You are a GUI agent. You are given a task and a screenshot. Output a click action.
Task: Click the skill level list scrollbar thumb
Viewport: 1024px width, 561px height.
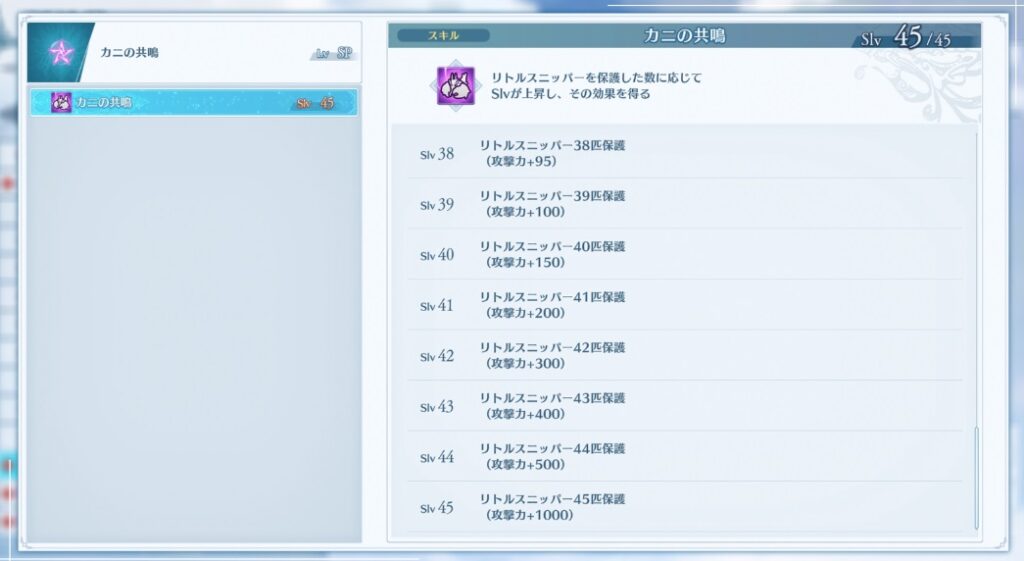pyautogui.click(x=976, y=476)
